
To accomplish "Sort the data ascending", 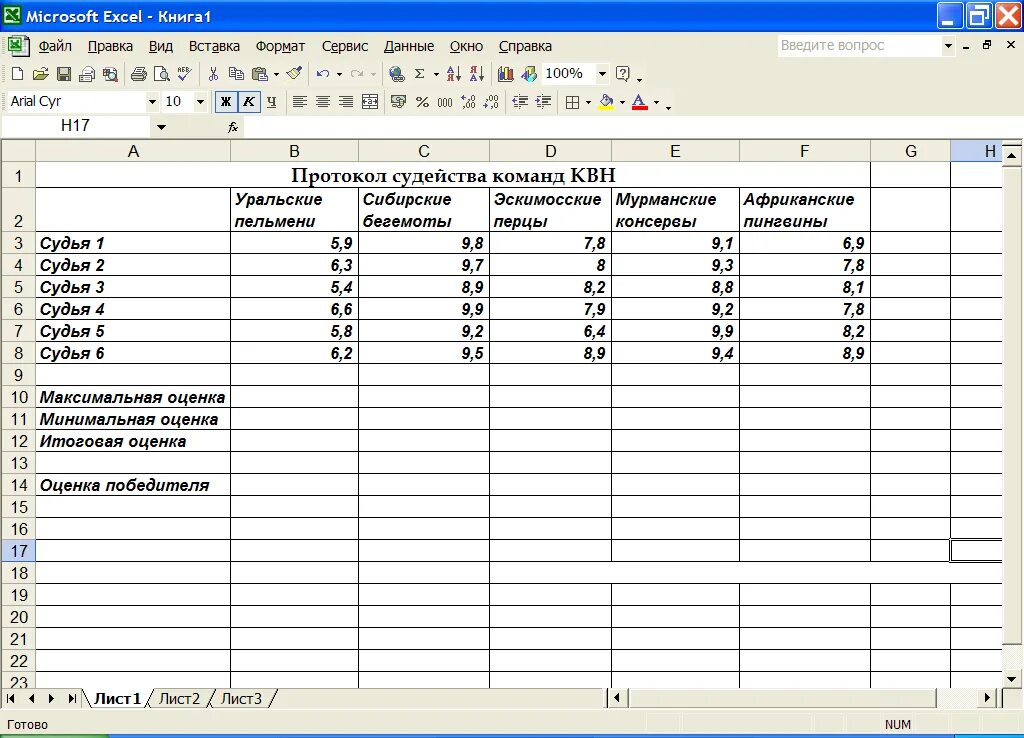I will pyautogui.click(x=453, y=74).
